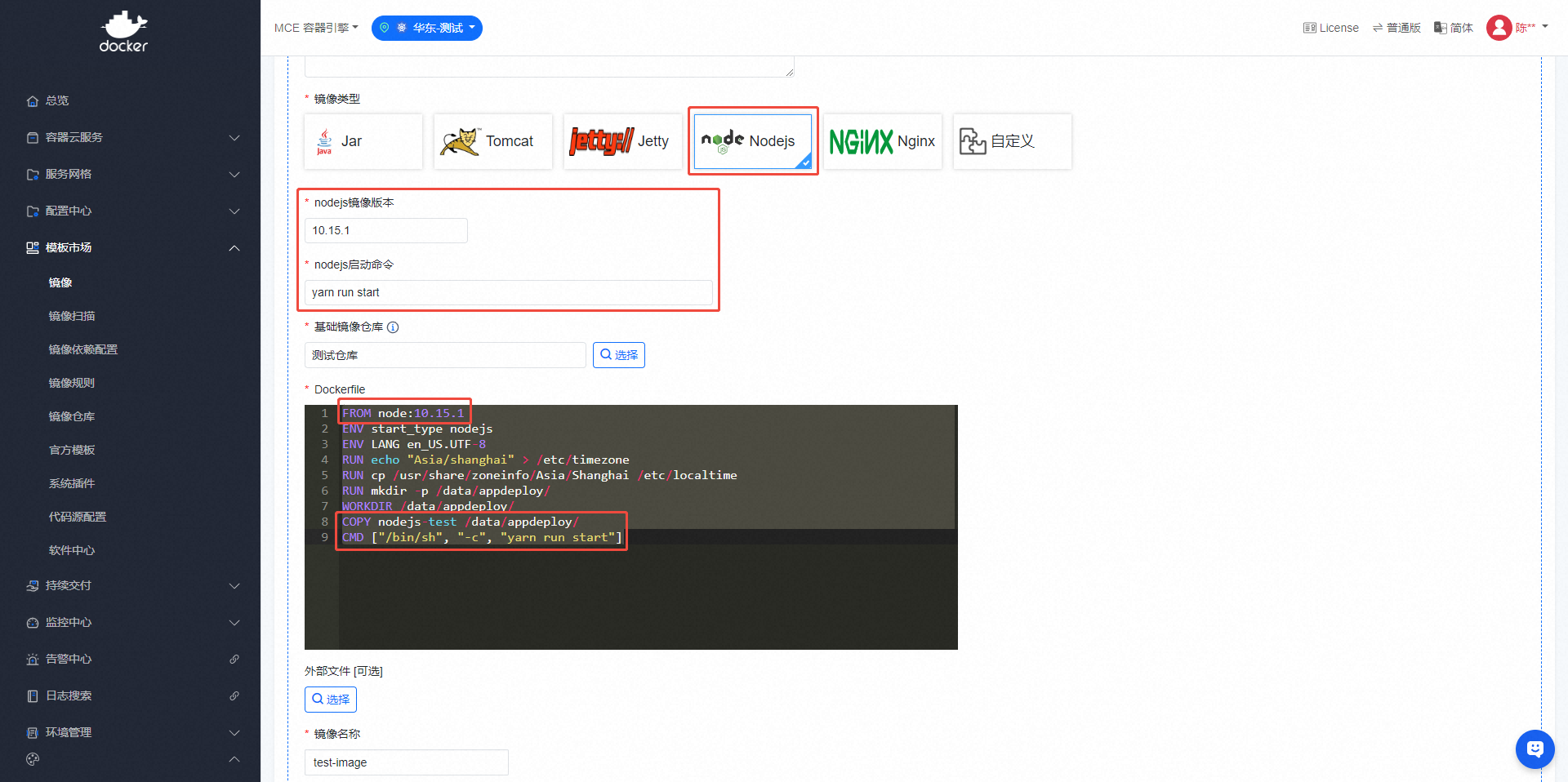1568x782 pixels.
Task: Click 选择 button for base image repository
Action: click(618, 355)
